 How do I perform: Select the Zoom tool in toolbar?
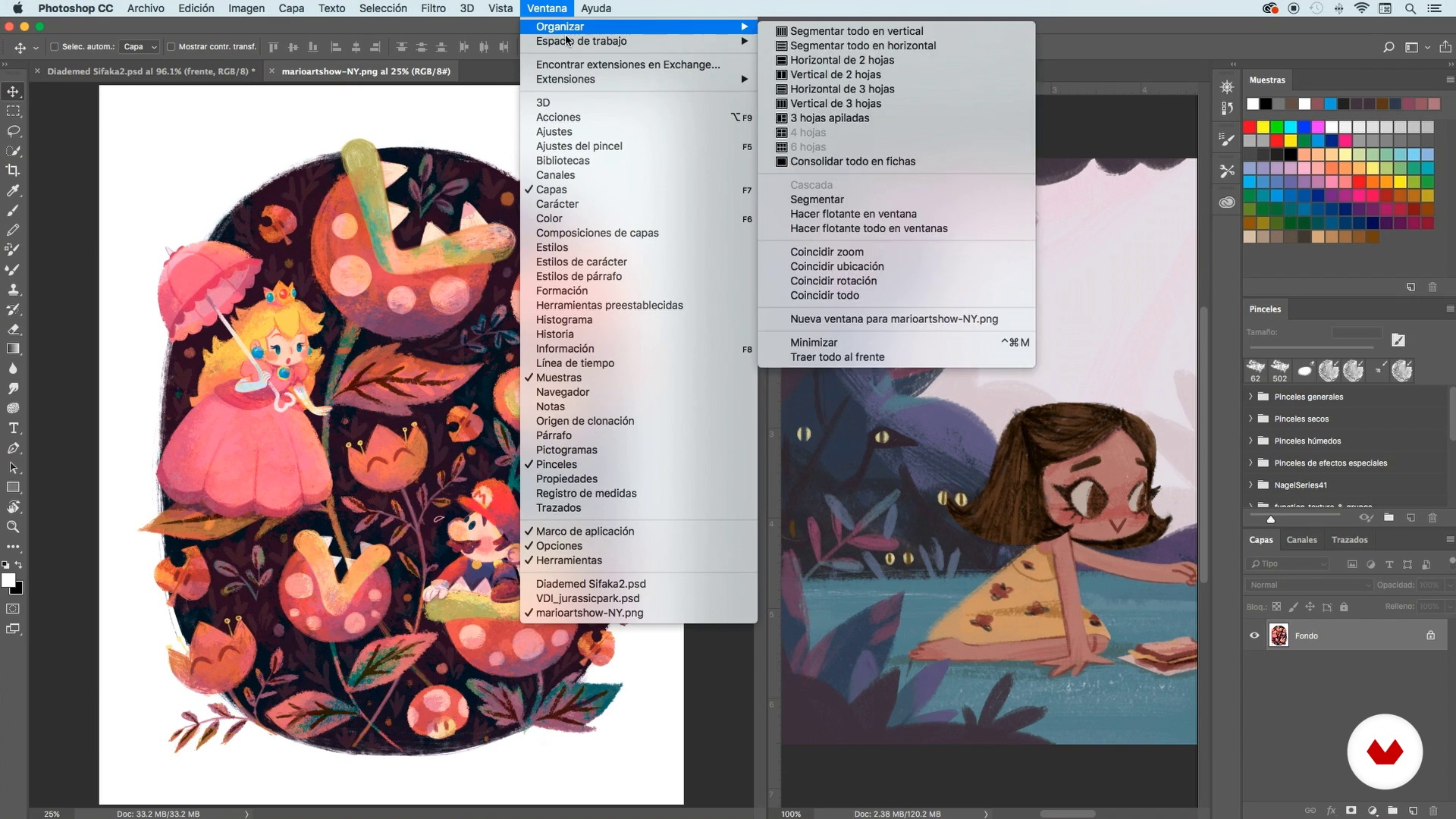(13, 527)
